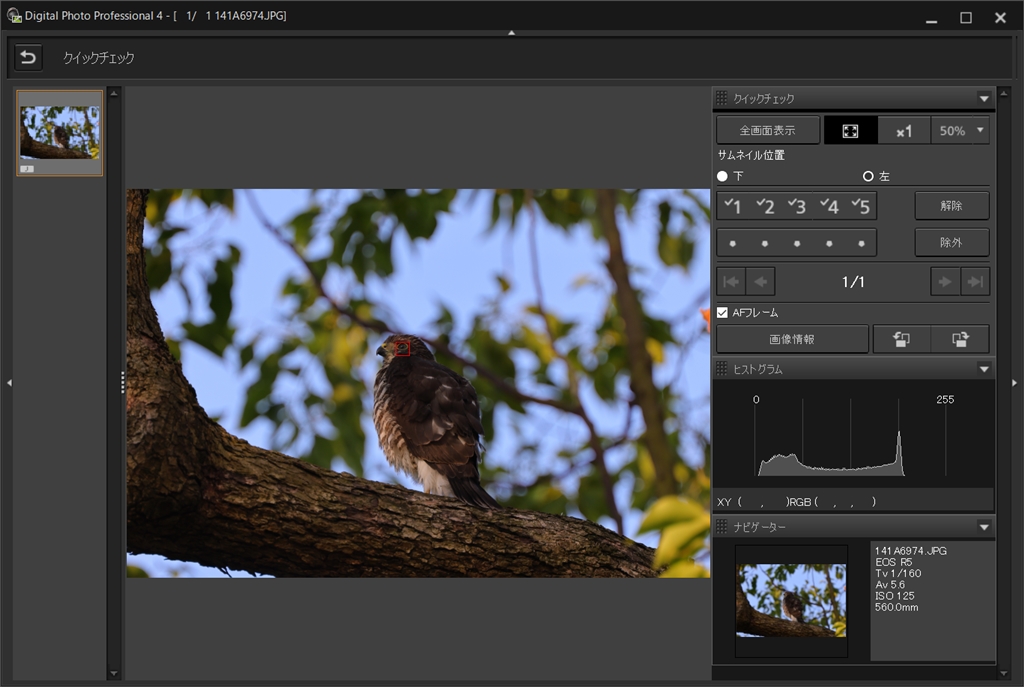This screenshot has width=1024, height=687.
Task: Rotate image left with rotate icon
Action: 901,339
